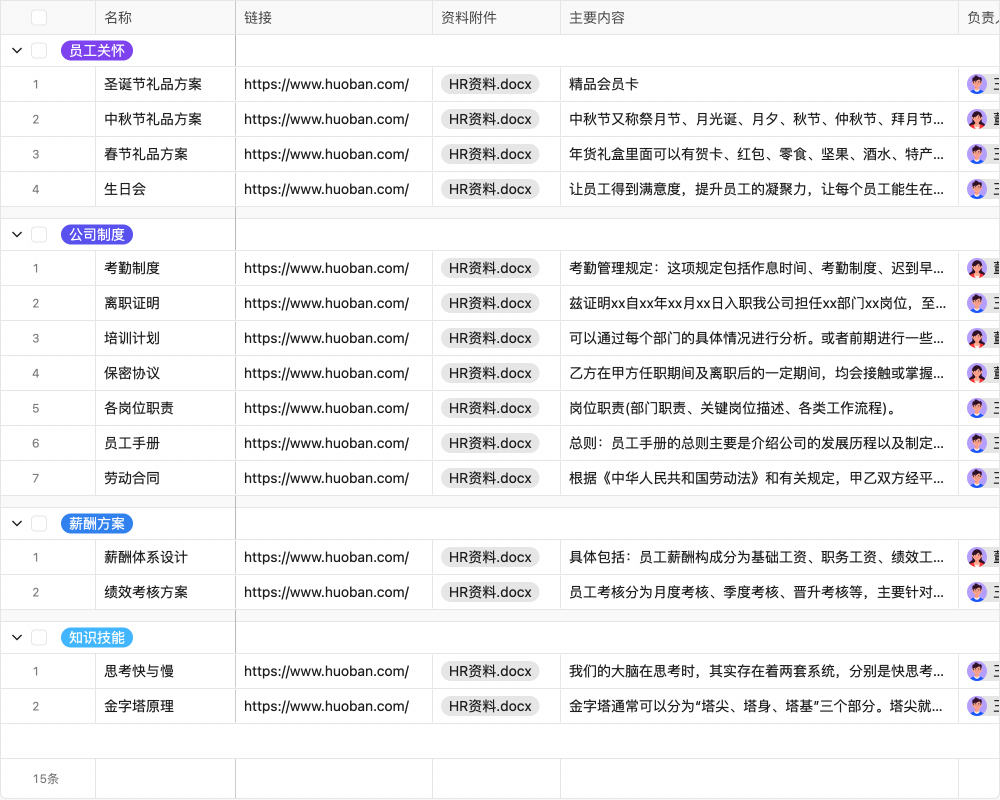The width and height of the screenshot is (1000, 800).
Task: Click the assignee avatar for 保密协议
Action: coord(975,372)
